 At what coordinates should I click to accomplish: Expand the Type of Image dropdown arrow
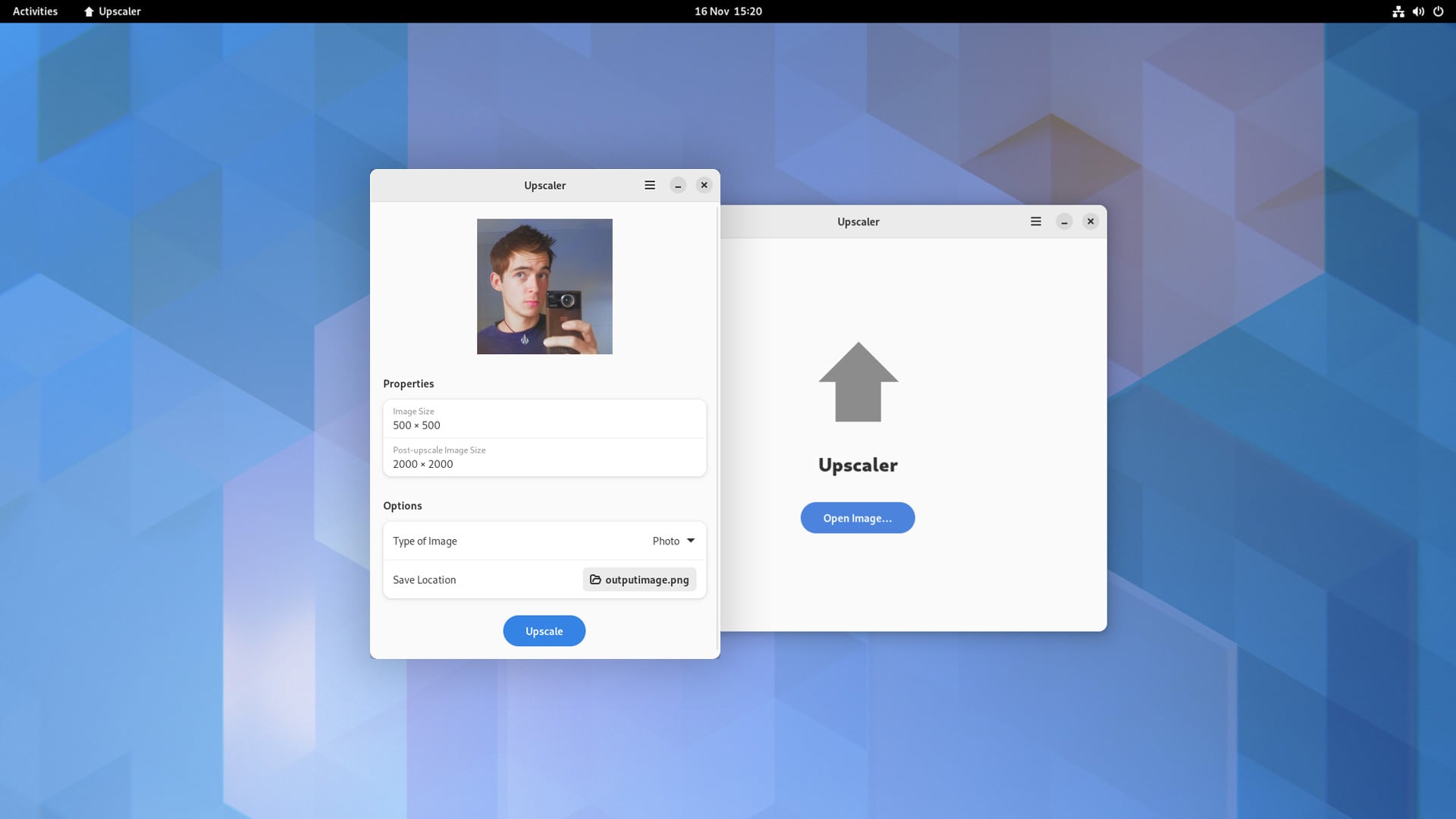pyautogui.click(x=691, y=541)
